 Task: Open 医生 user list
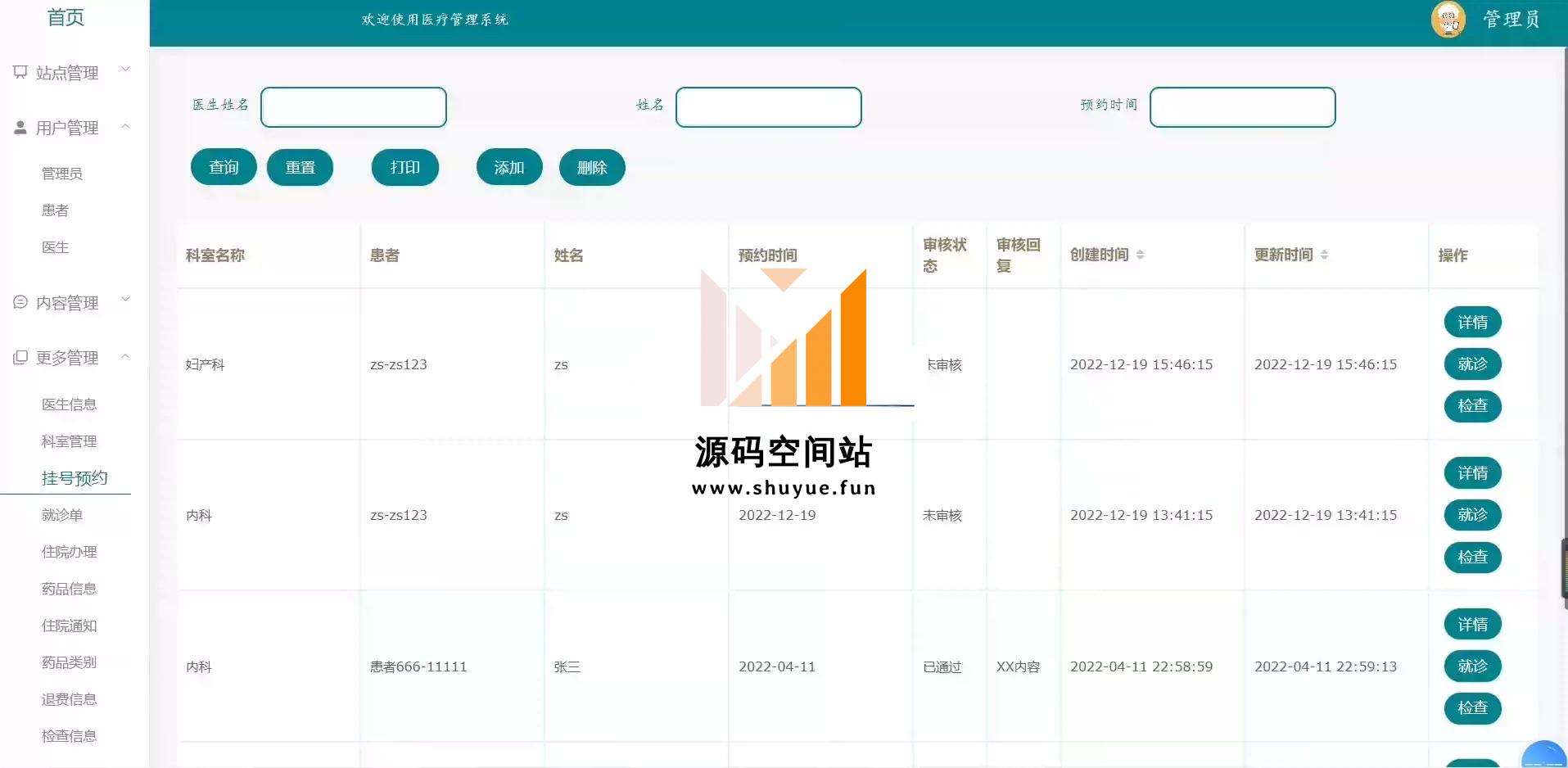pos(55,247)
